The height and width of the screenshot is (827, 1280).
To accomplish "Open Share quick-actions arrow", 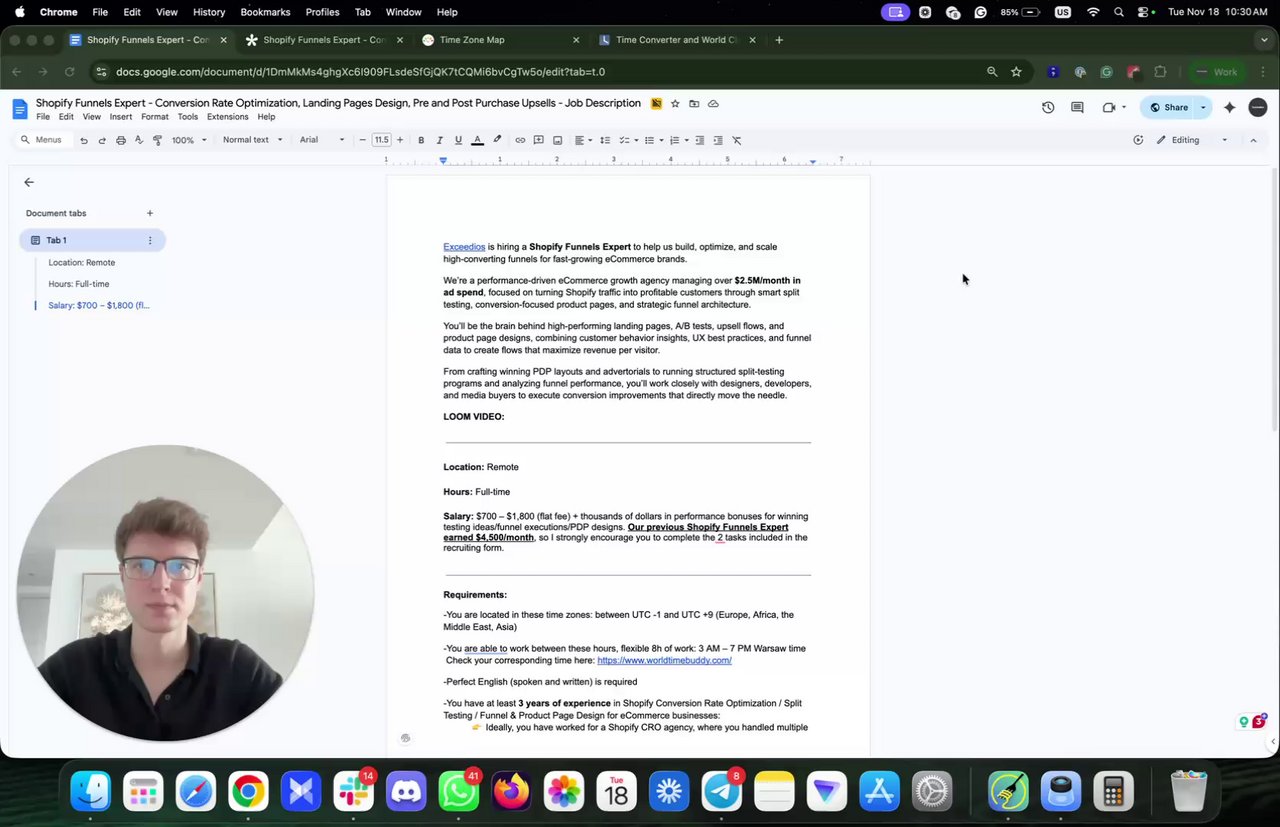I will (x=1203, y=107).
